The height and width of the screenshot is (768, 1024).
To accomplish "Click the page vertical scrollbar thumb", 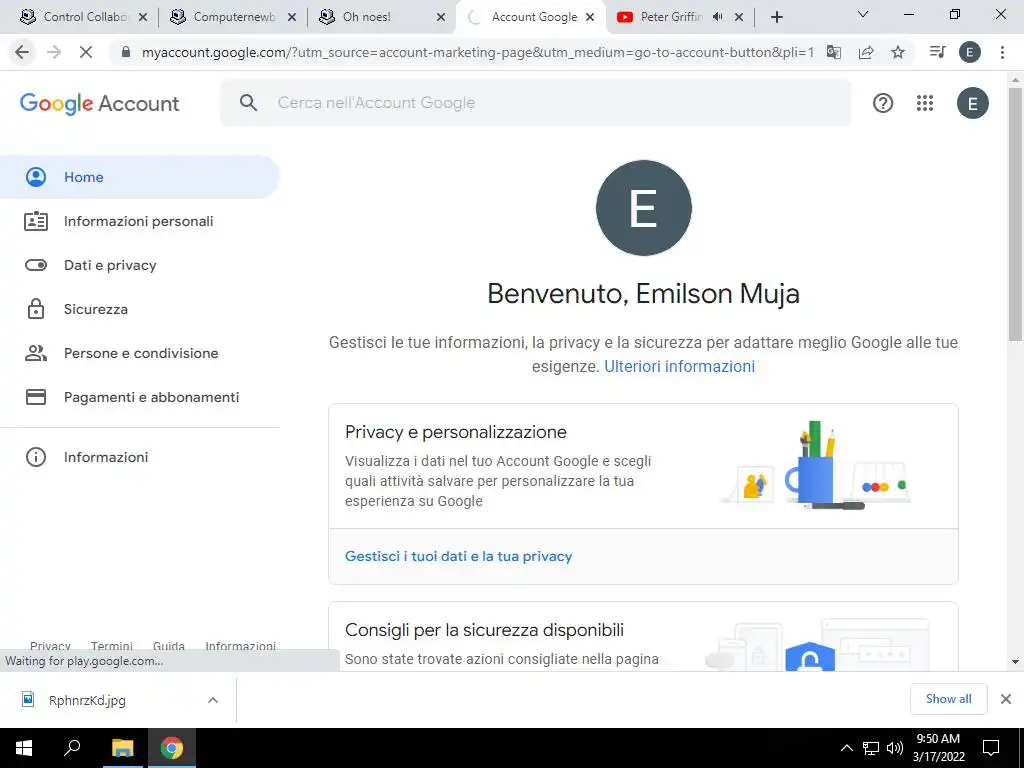I will [x=1016, y=214].
